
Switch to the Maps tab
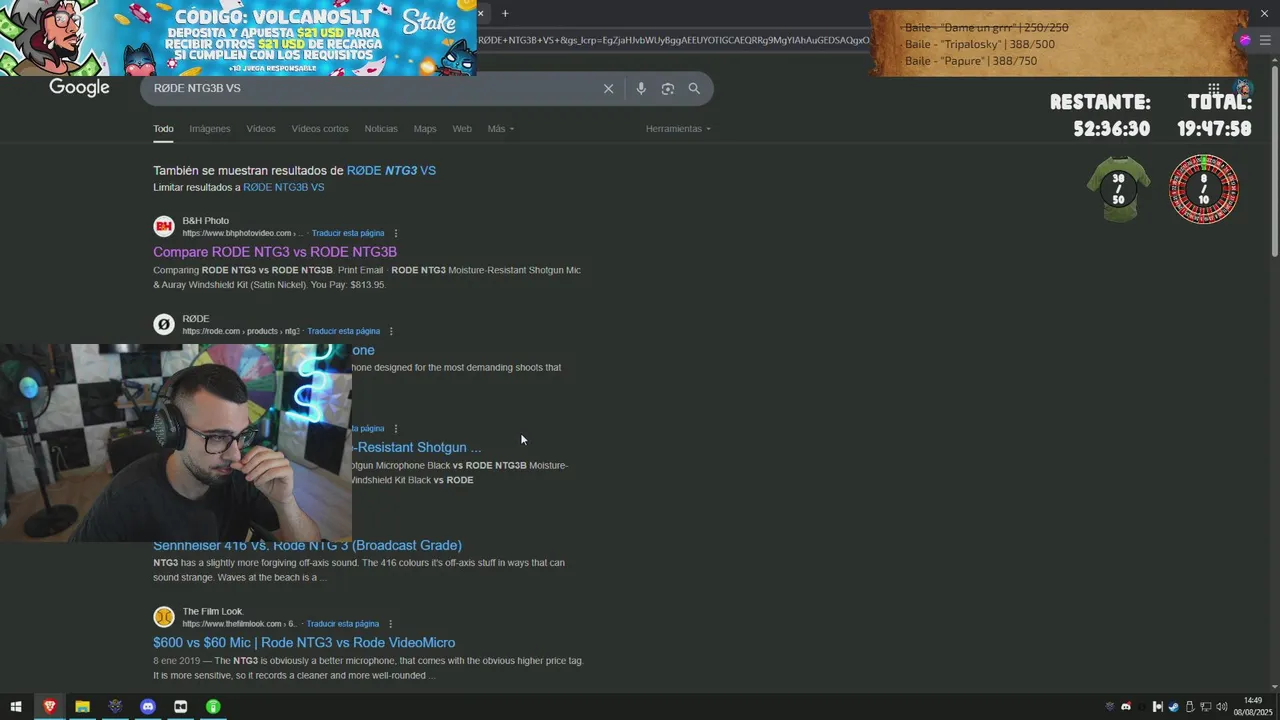425,129
